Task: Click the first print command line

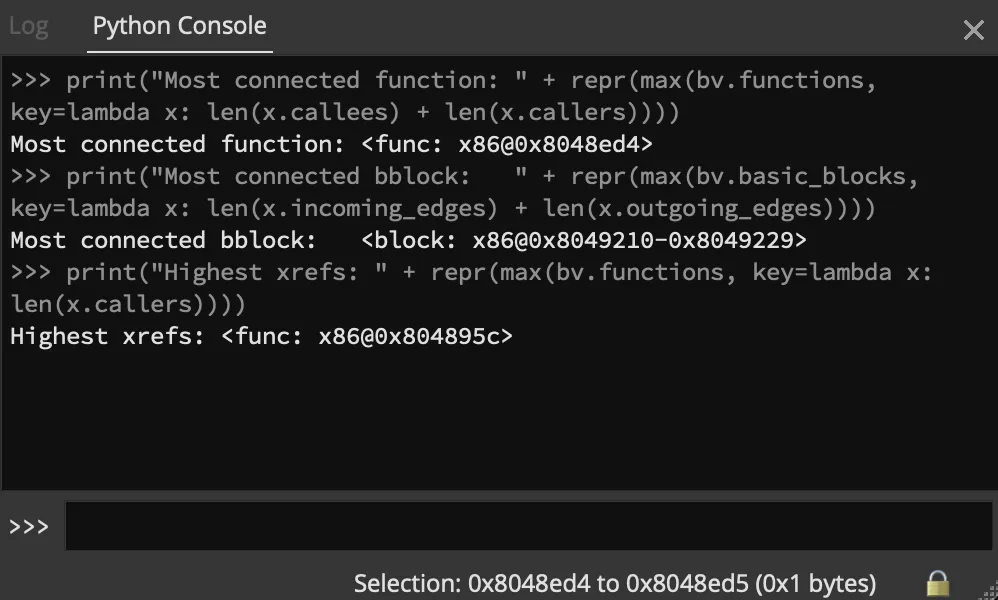Action: pos(444,81)
